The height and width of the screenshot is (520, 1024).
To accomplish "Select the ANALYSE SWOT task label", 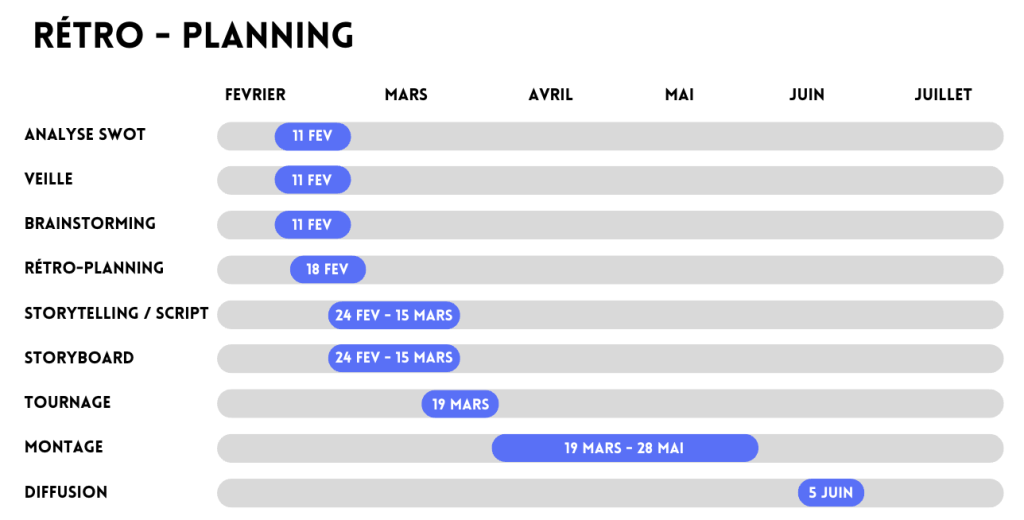I will (x=85, y=135).
